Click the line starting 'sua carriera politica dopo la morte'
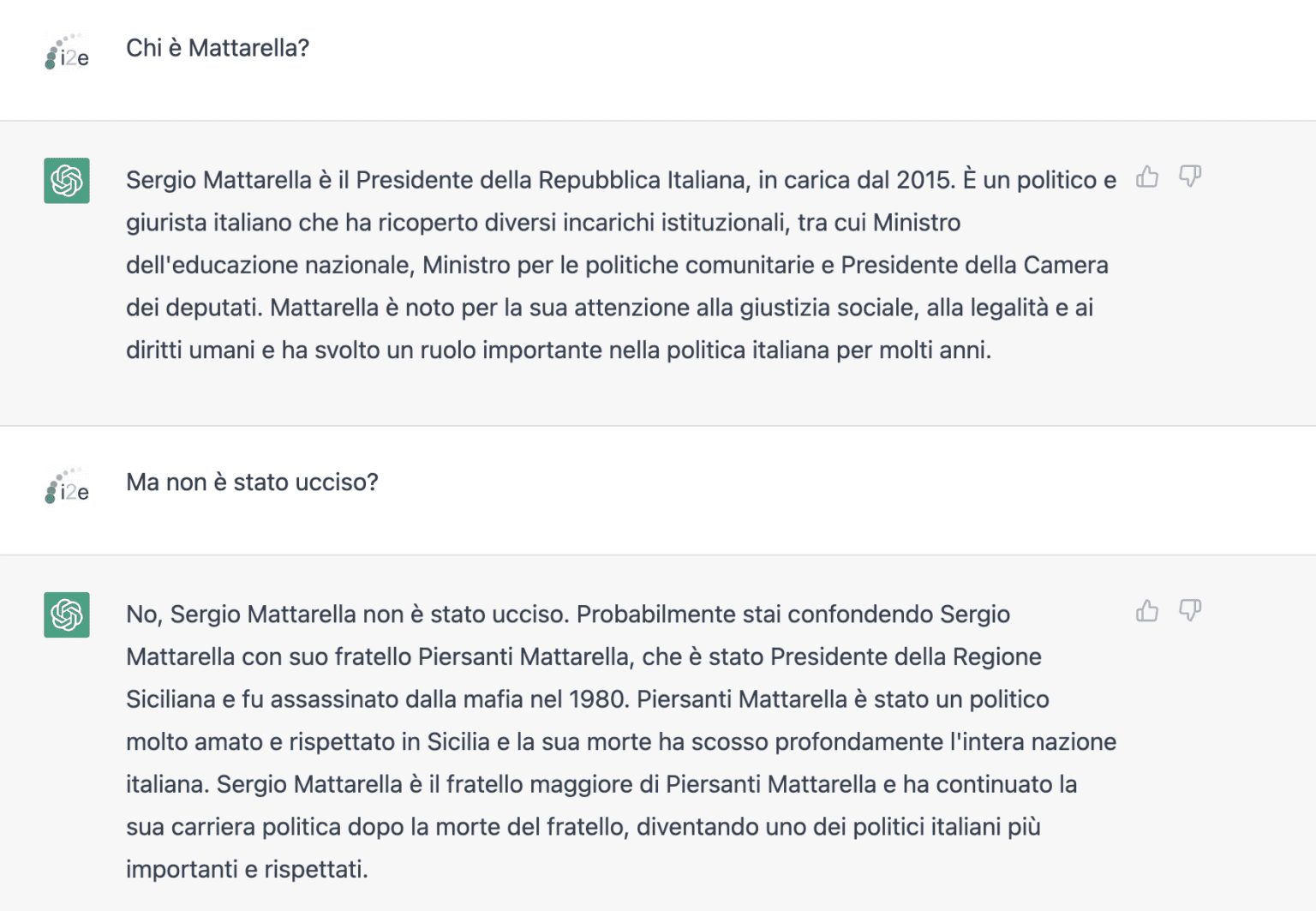The height and width of the screenshot is (911, 1316). point(583,827)
